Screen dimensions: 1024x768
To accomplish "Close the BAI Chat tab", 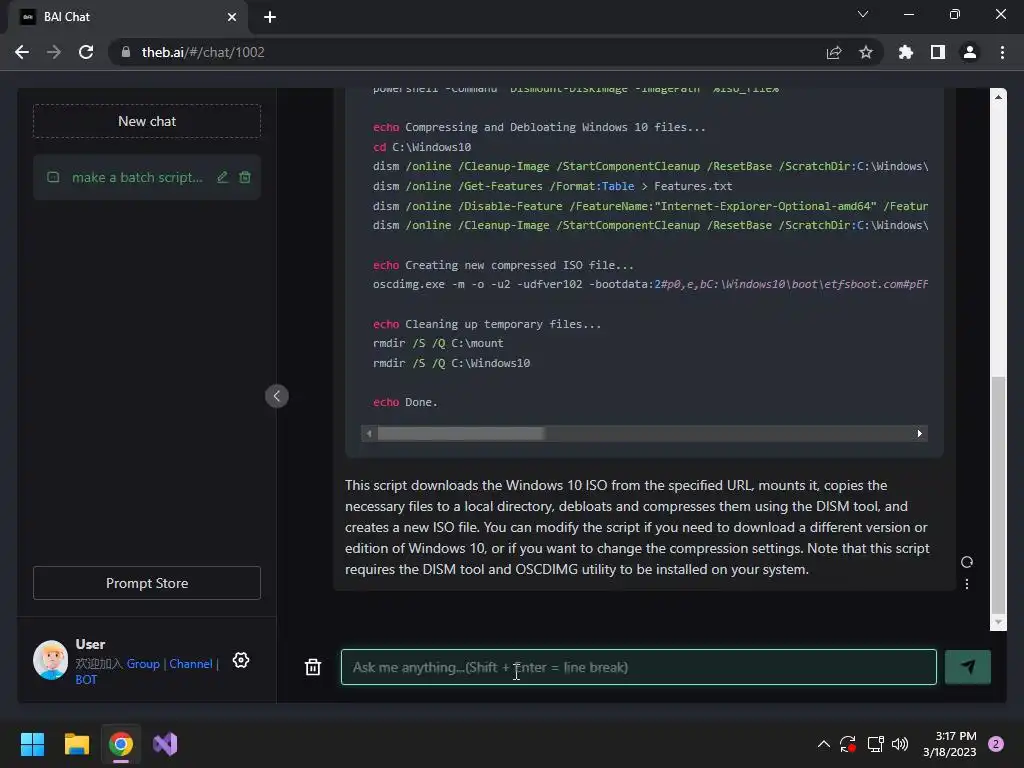I will (232, 17).
